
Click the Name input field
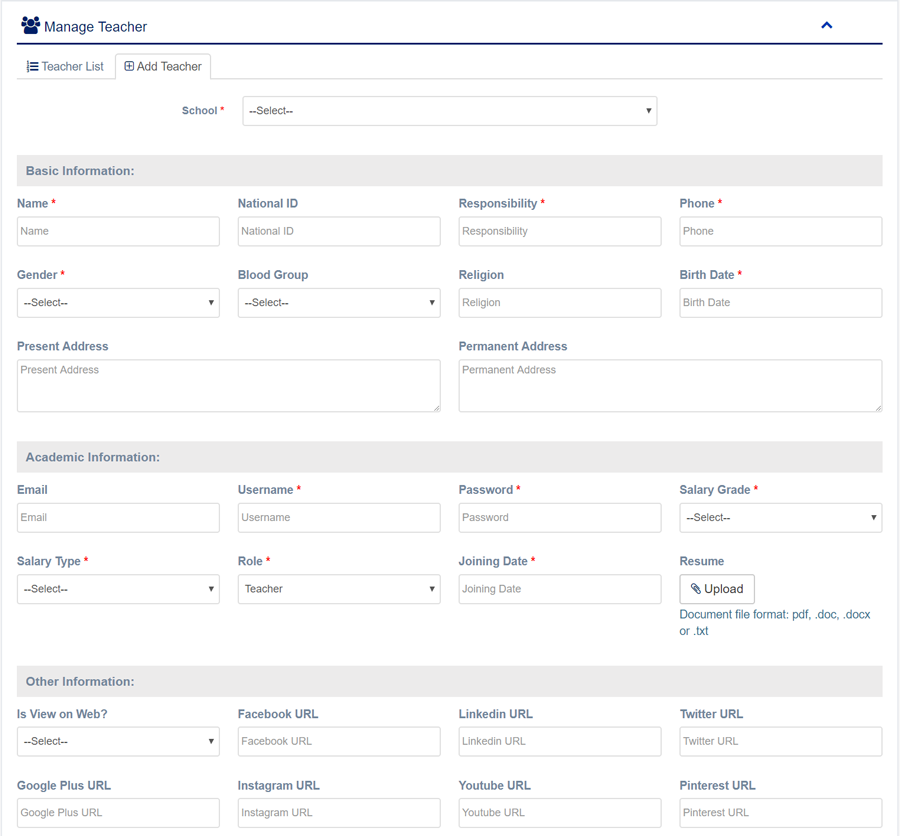pyautogui.click(x=118, y=231)
